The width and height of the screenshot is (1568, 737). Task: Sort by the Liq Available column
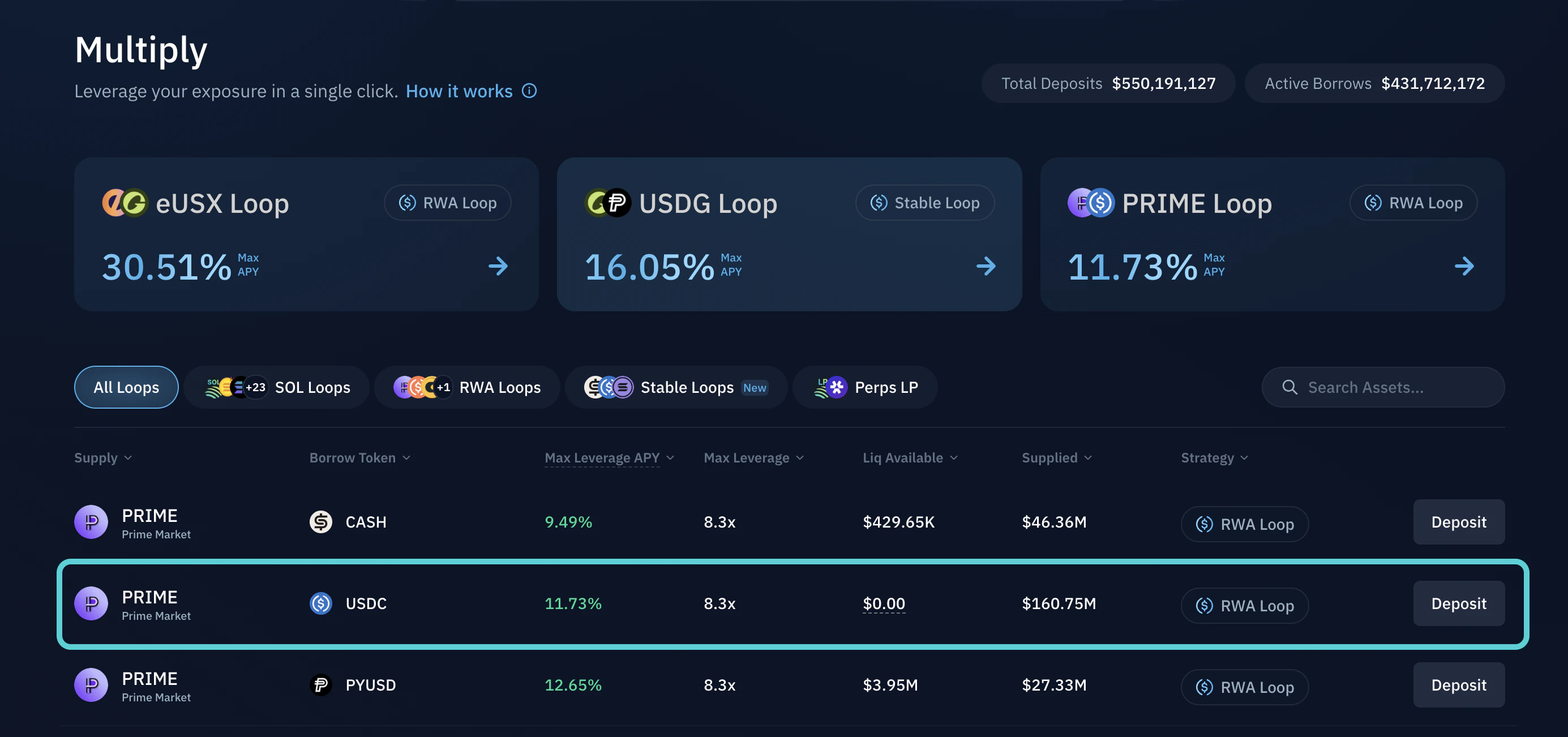point(910,458)
